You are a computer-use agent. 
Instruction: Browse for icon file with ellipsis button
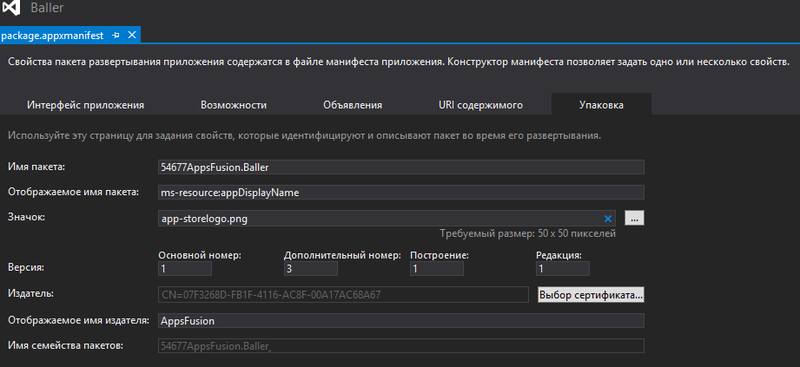[634, 218]
